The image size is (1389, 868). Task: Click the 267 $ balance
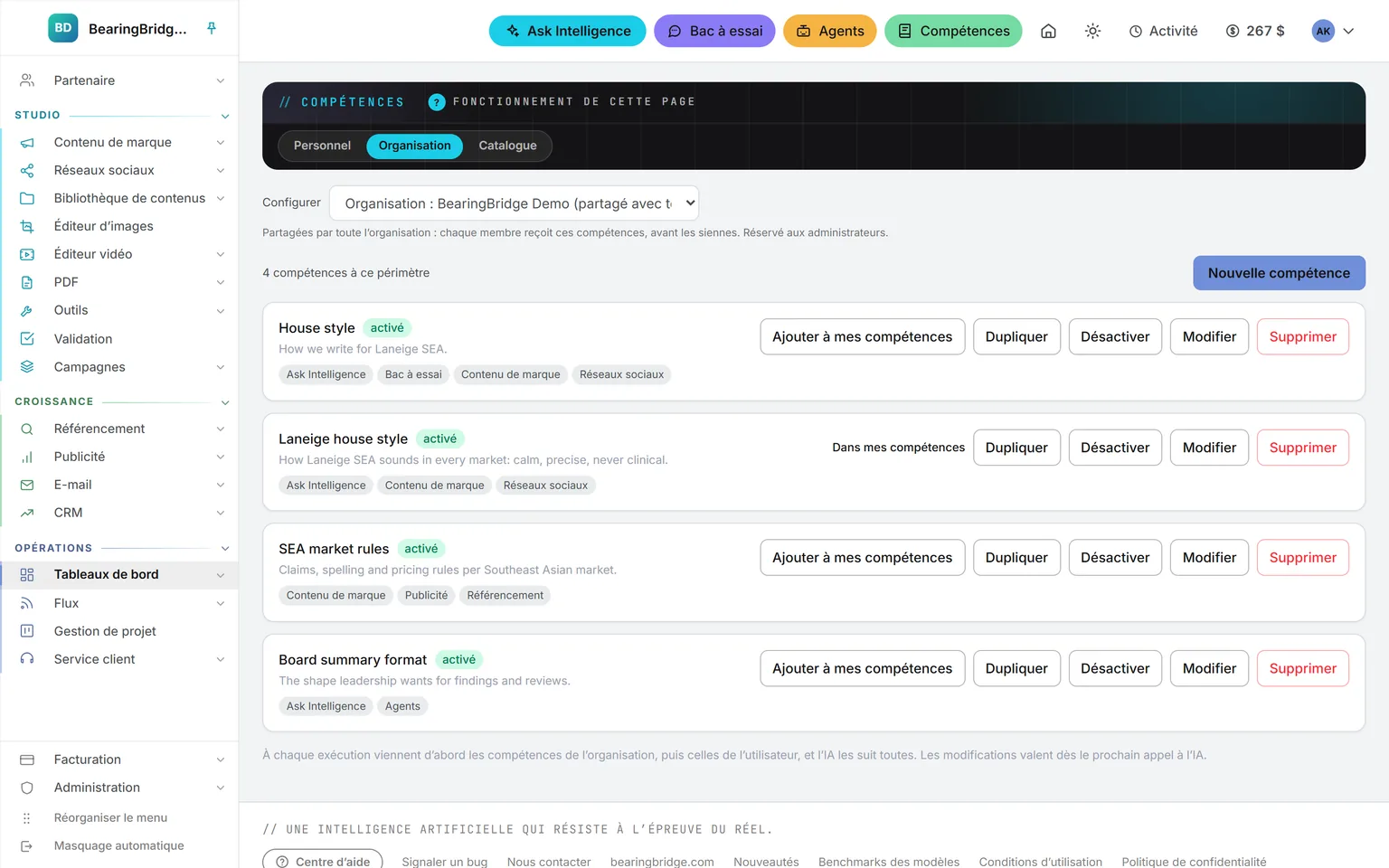pos(1255,31)
